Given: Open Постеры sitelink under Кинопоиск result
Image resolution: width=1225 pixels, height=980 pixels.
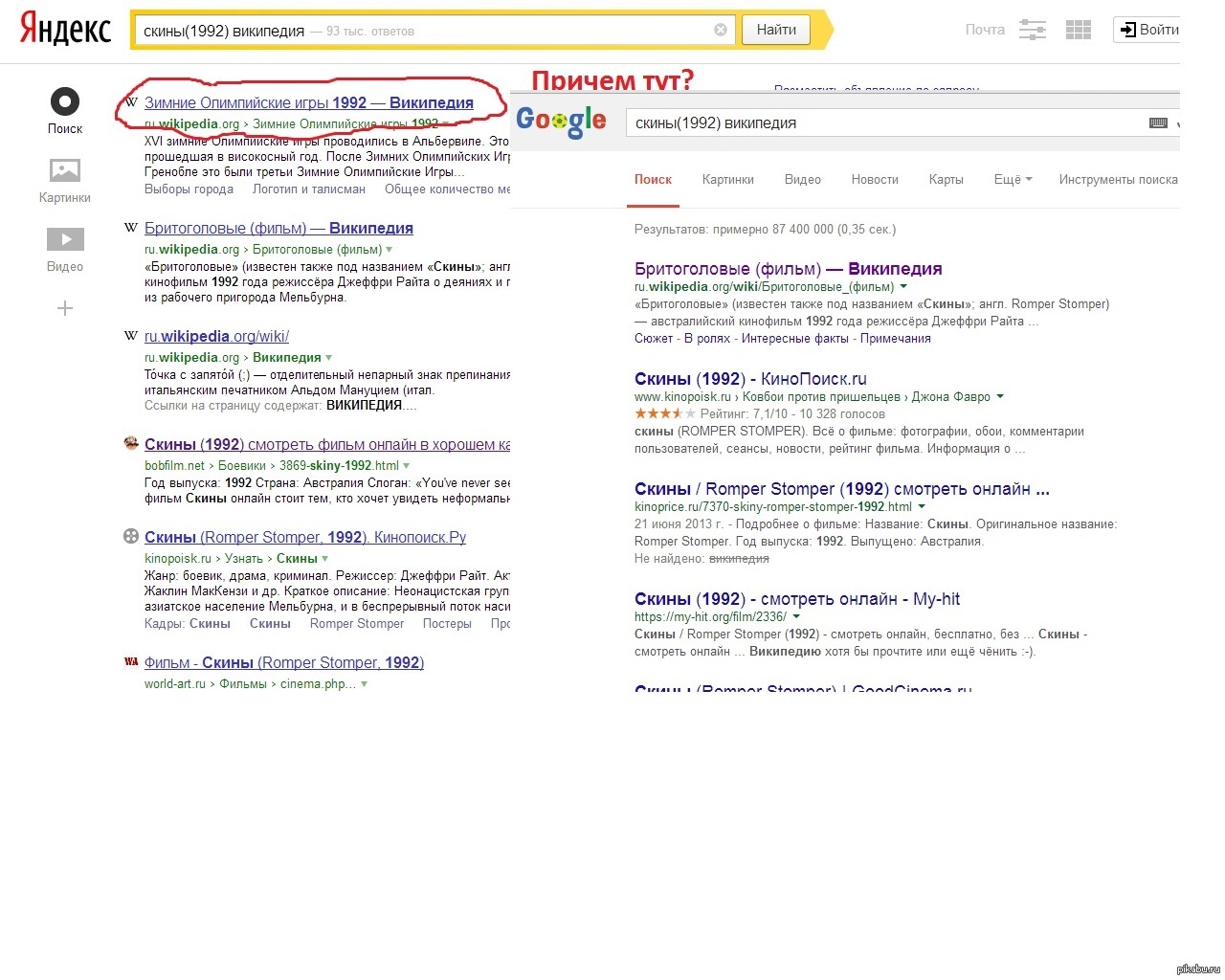Looking at the screenshot, I should pos(447,624).
